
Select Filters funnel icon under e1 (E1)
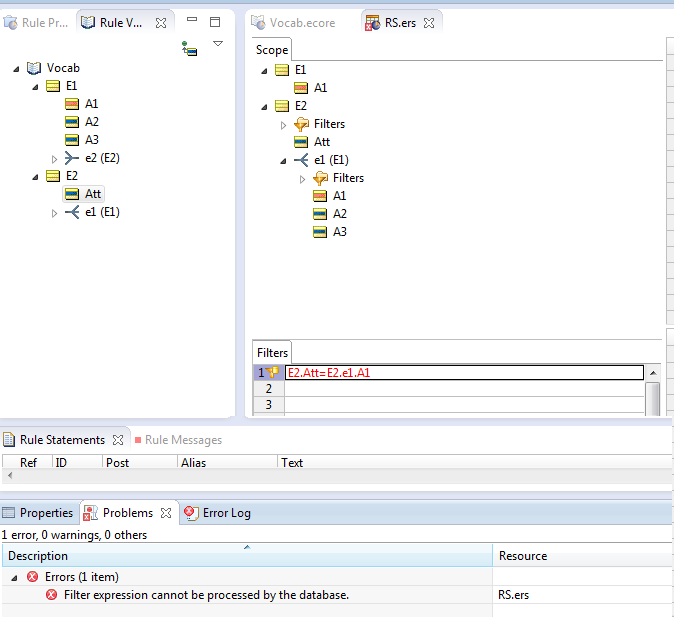320,178
